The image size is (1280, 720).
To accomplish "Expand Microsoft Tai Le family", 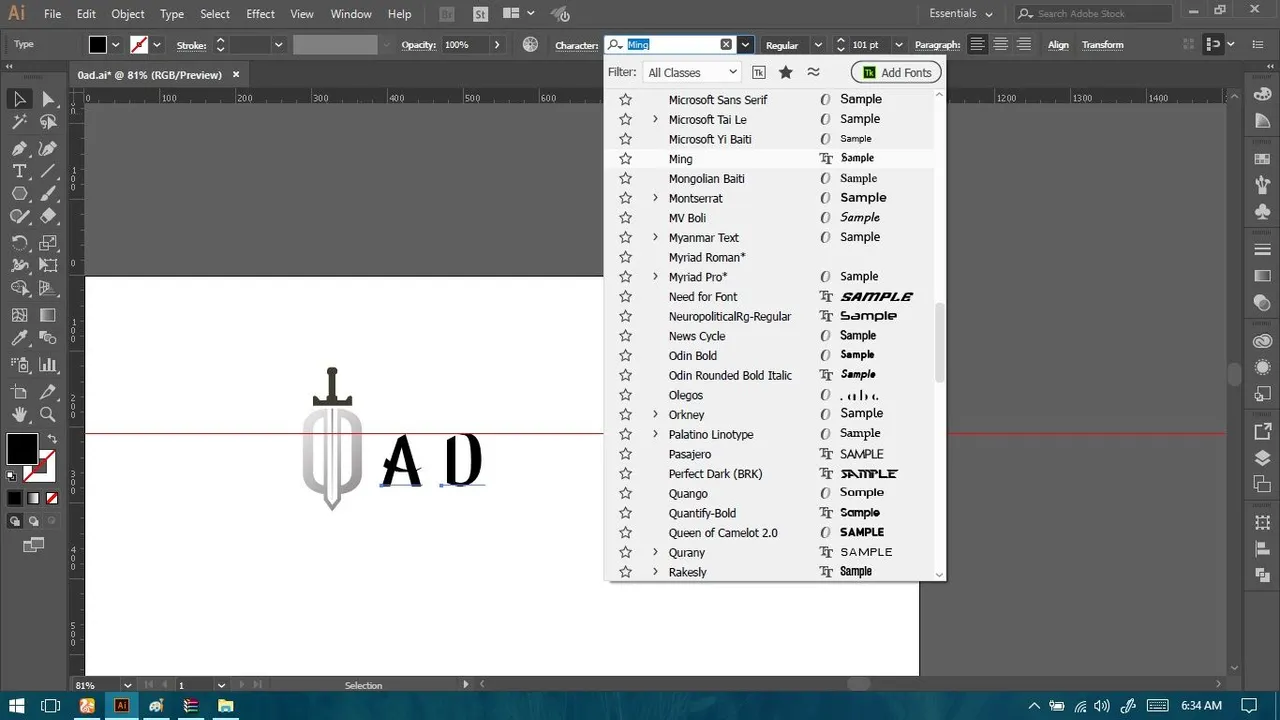I will click(x=655, y=119).
